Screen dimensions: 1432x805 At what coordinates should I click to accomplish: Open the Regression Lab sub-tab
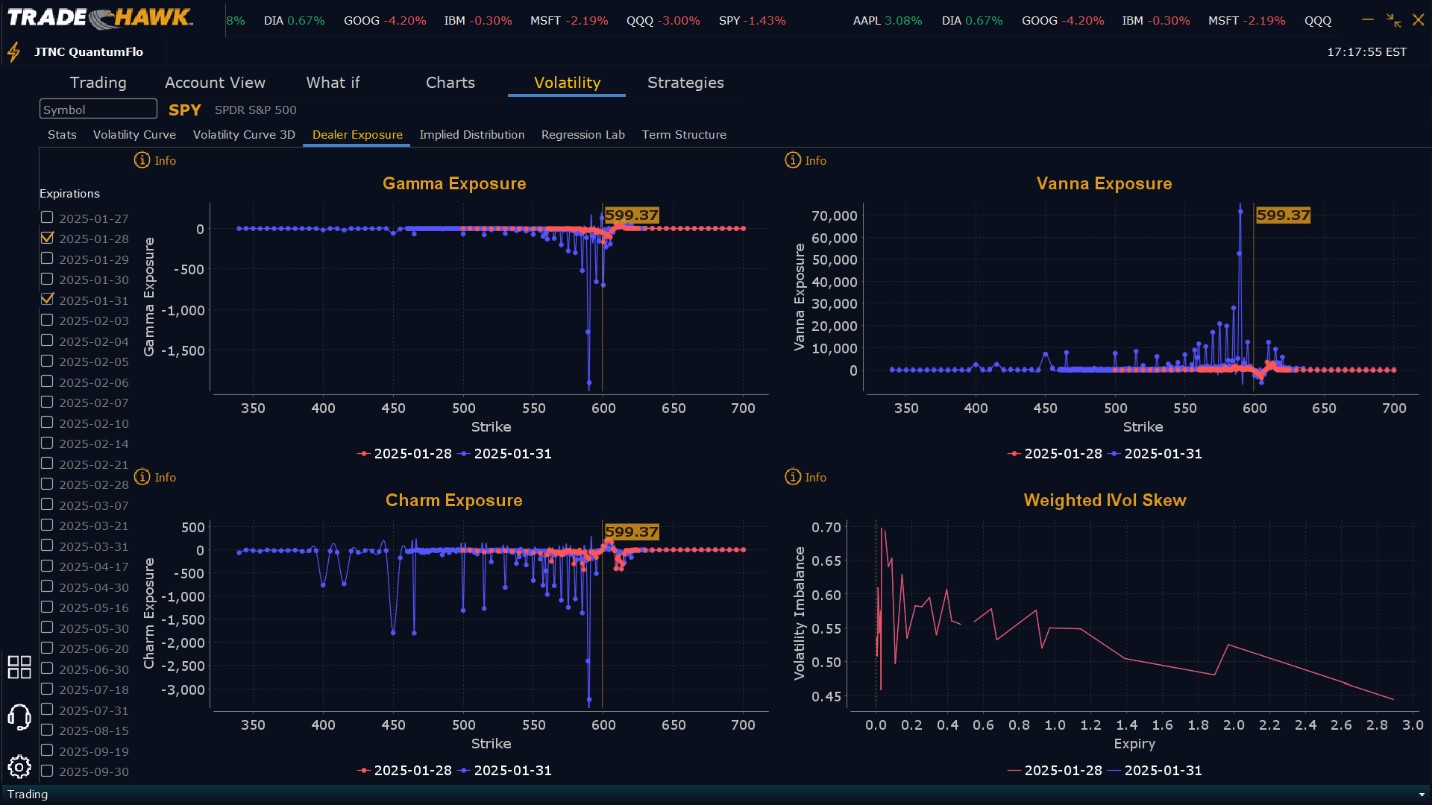(x=583, y=135)
